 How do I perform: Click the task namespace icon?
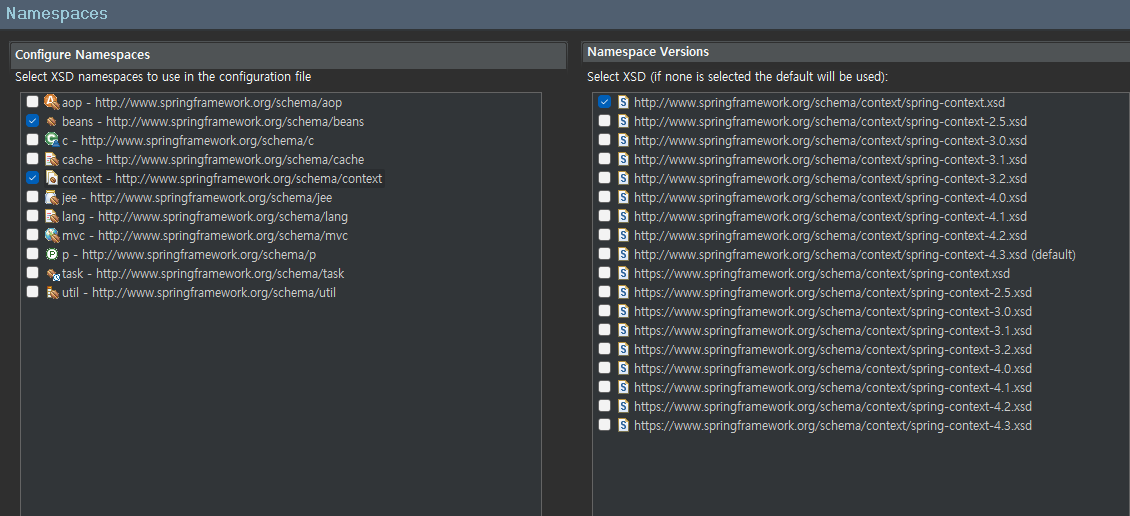coord(51,273)
